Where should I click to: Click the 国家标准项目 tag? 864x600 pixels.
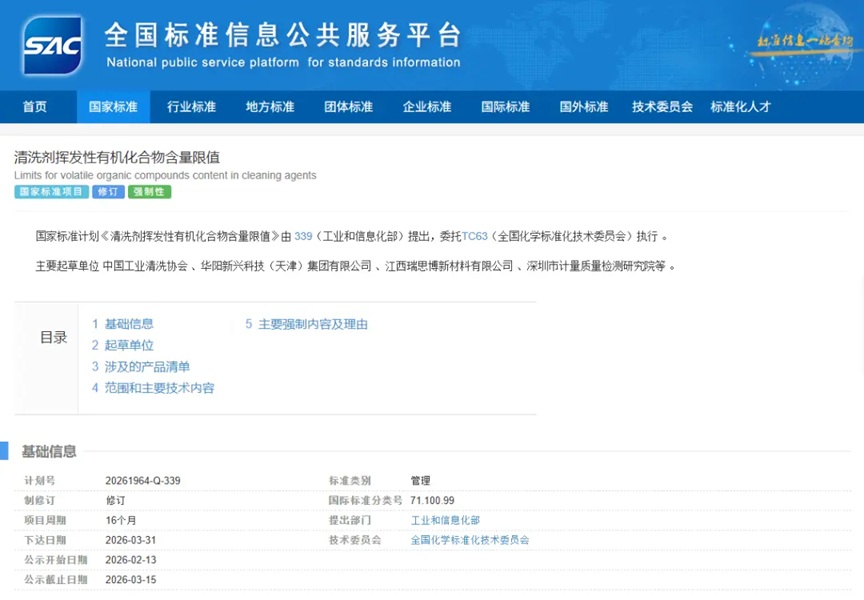pos(51,192)
